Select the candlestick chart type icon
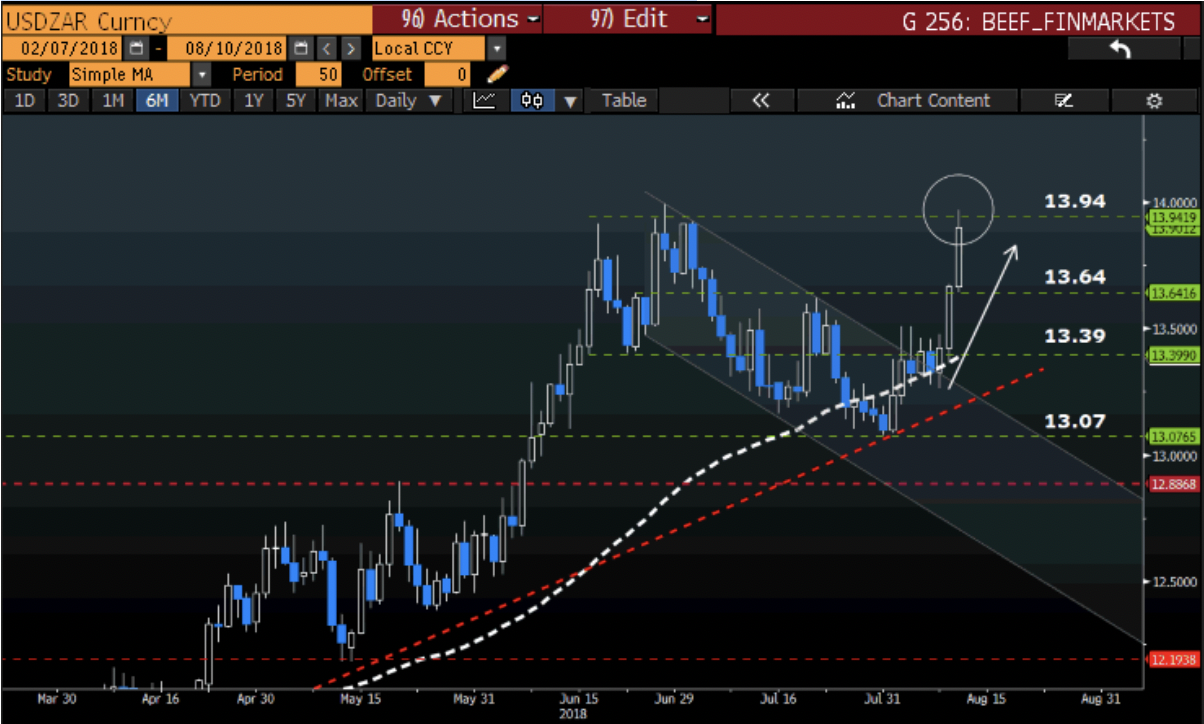 coord(533,100)
